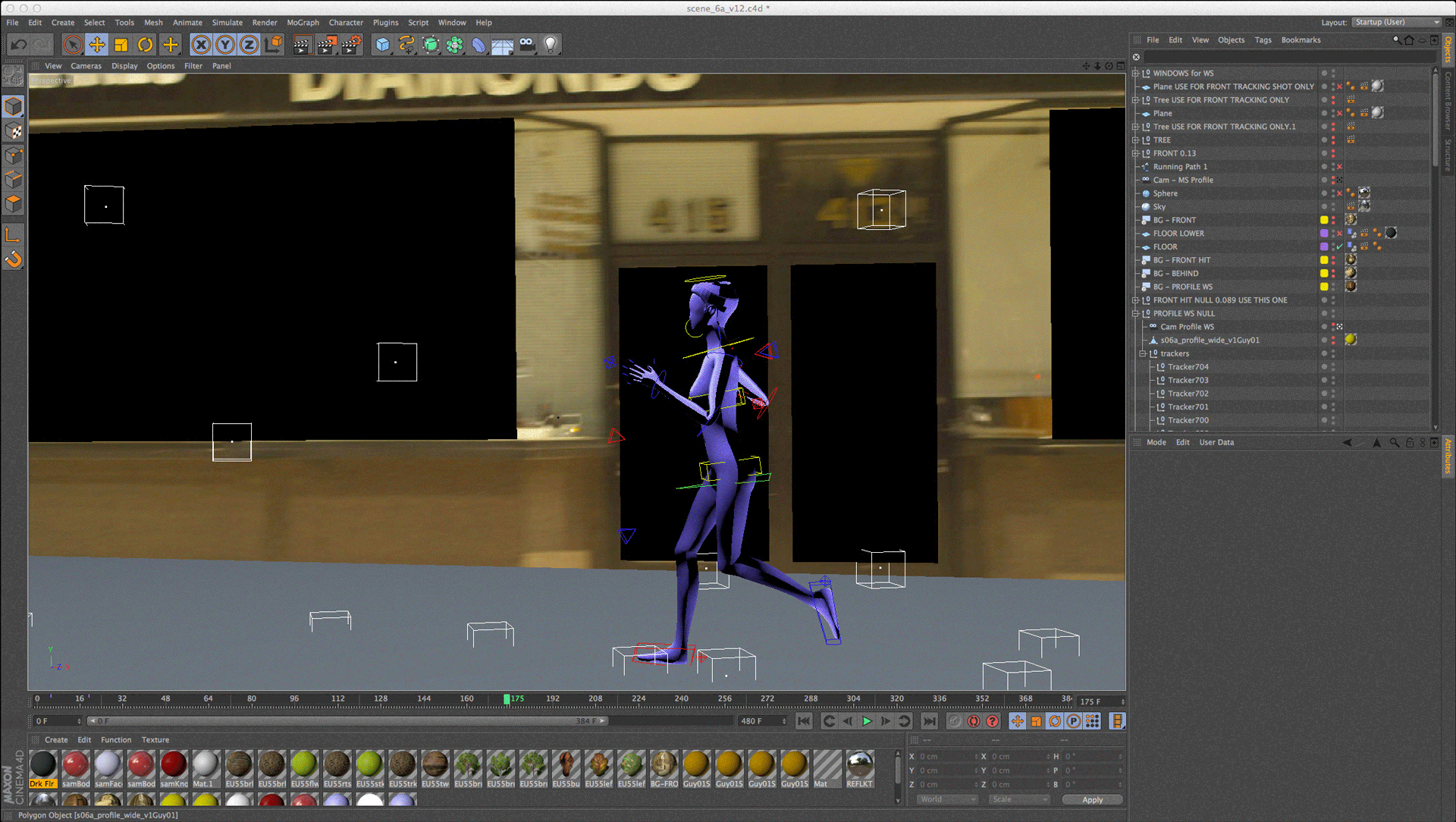
Task: Toggle the green checkmark on FLOOR
Action: (1340, 247)
